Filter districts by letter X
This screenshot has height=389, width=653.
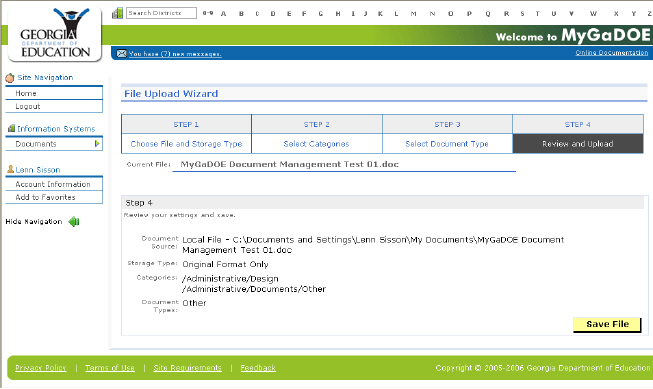[x=616, y=14]
